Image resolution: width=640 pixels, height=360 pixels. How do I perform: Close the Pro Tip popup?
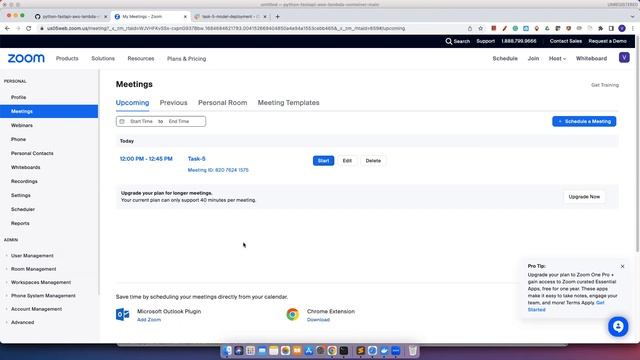622,266
